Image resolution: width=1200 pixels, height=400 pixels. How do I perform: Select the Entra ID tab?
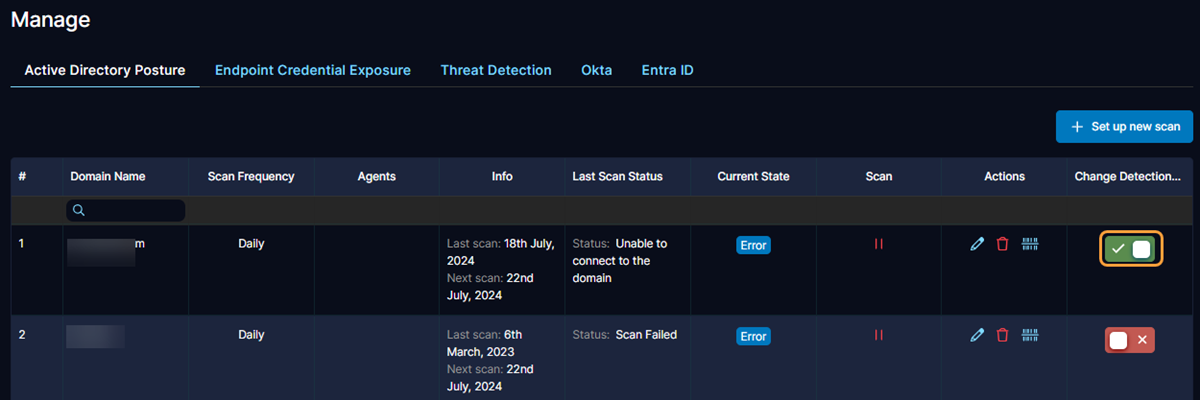(667, 70)
